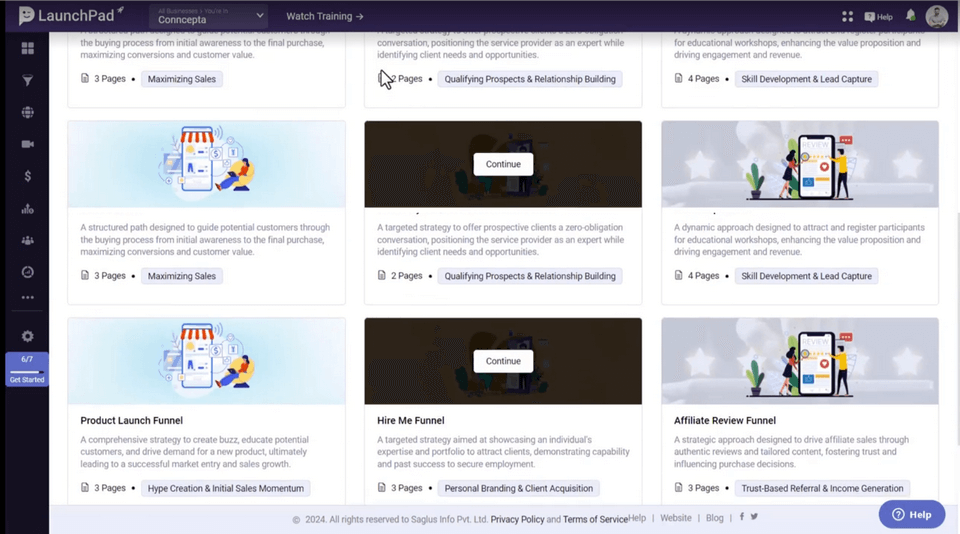Screen dimensions: 960x534
Task: Open the apps grid icon in header
Action: tap(847, 16)
